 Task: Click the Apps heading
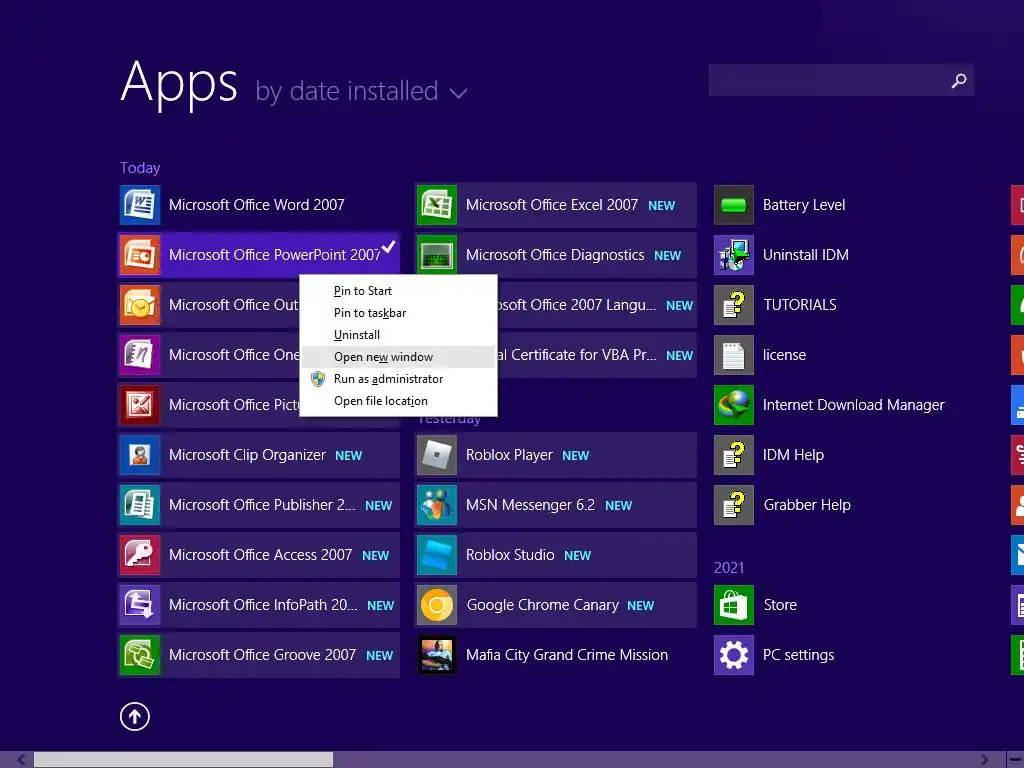(179, 83)
